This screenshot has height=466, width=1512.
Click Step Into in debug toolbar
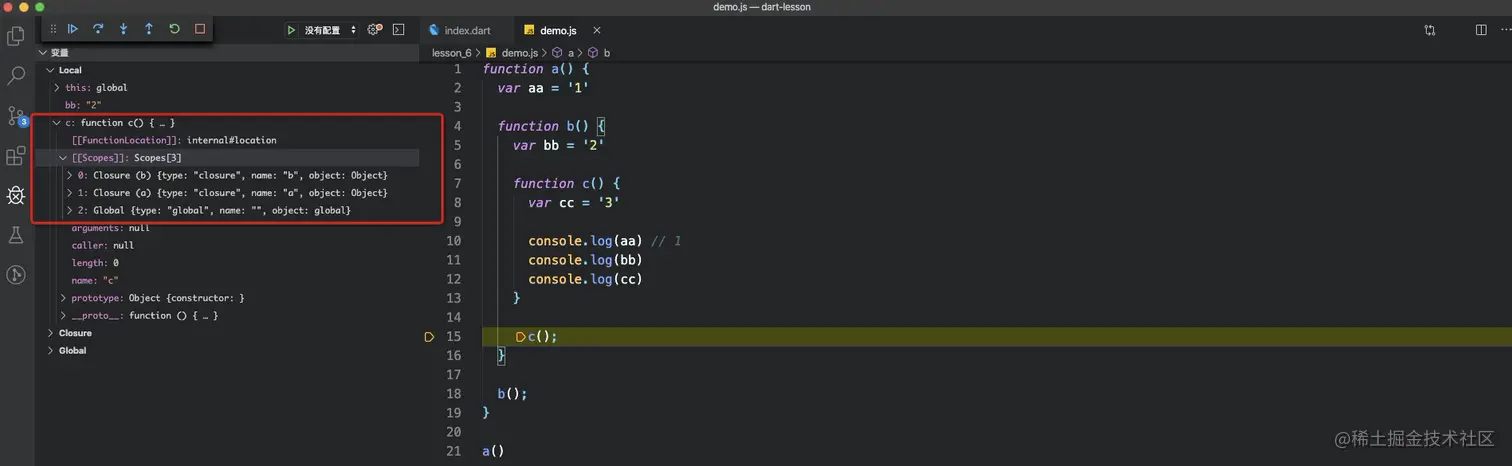(124, 29)
